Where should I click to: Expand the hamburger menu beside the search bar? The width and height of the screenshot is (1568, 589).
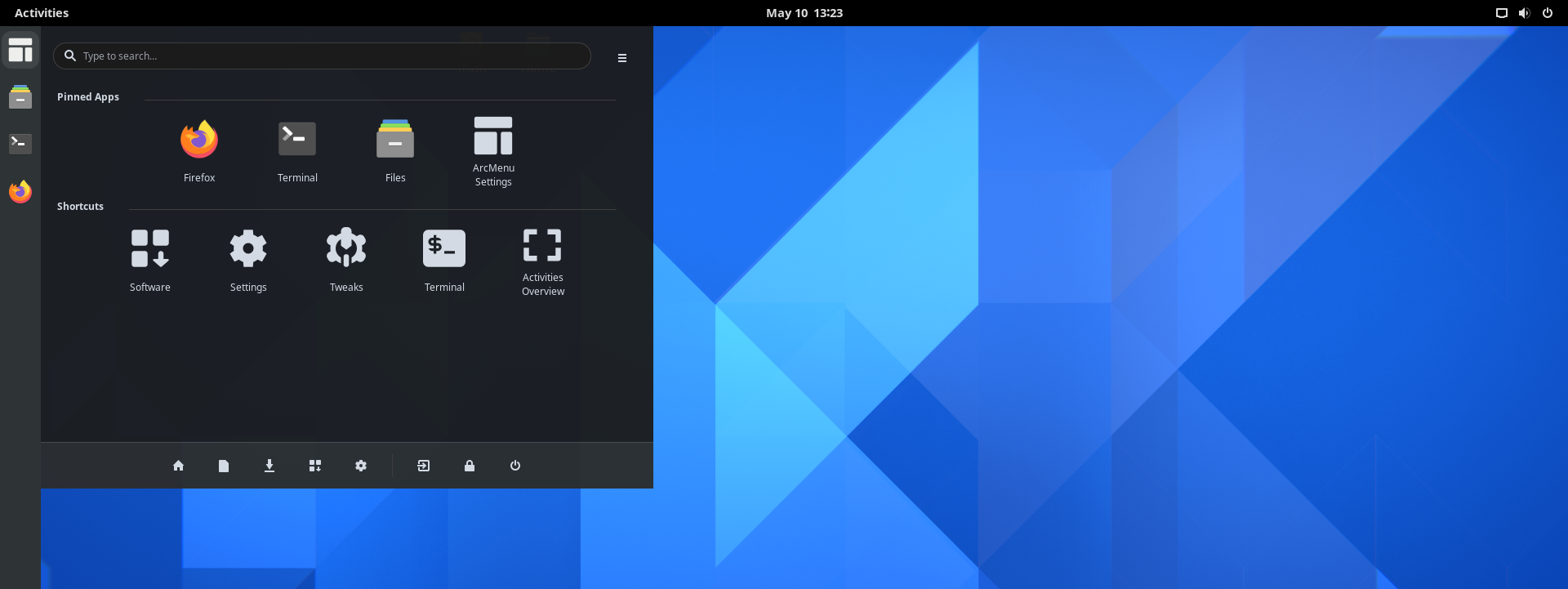(x=622, y=58)
